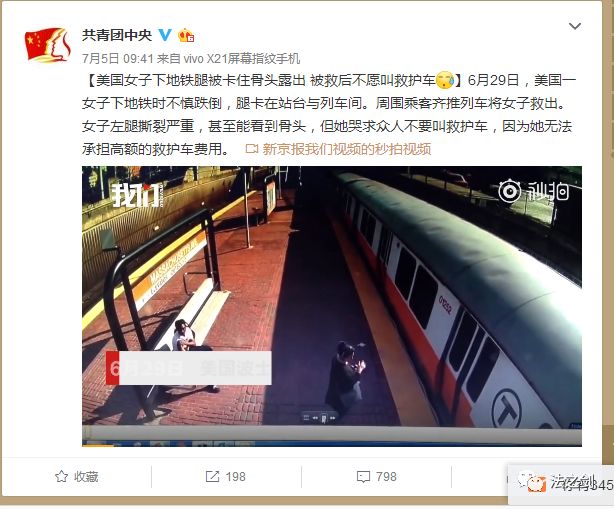Open the 798 comments count
The width and height of the screenshot is (614, 509).
(x=386, y=477)
